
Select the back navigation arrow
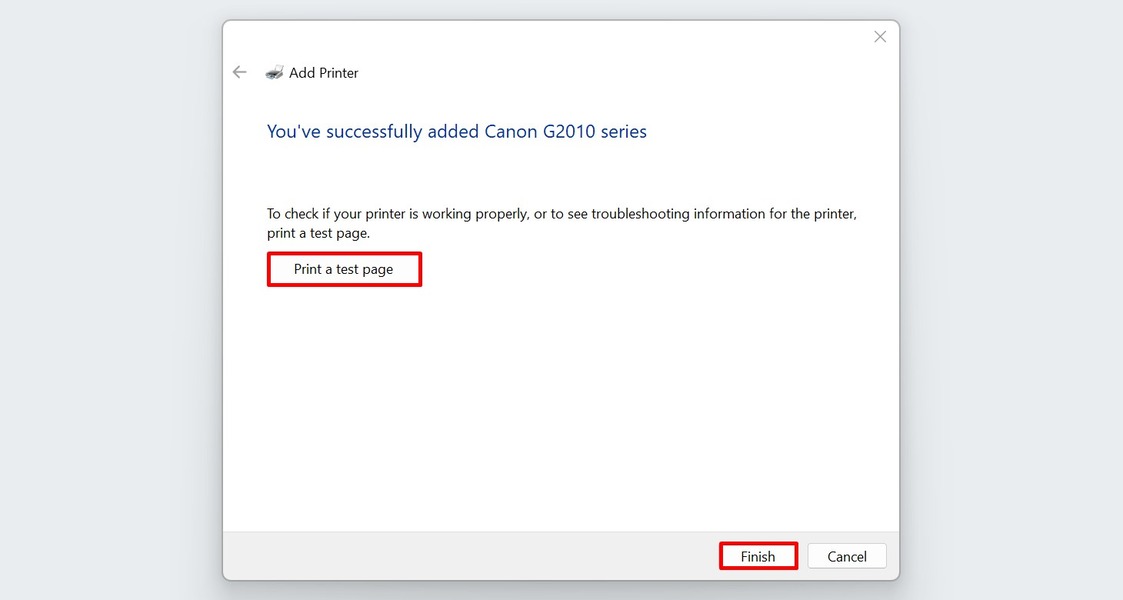(239, 71)
